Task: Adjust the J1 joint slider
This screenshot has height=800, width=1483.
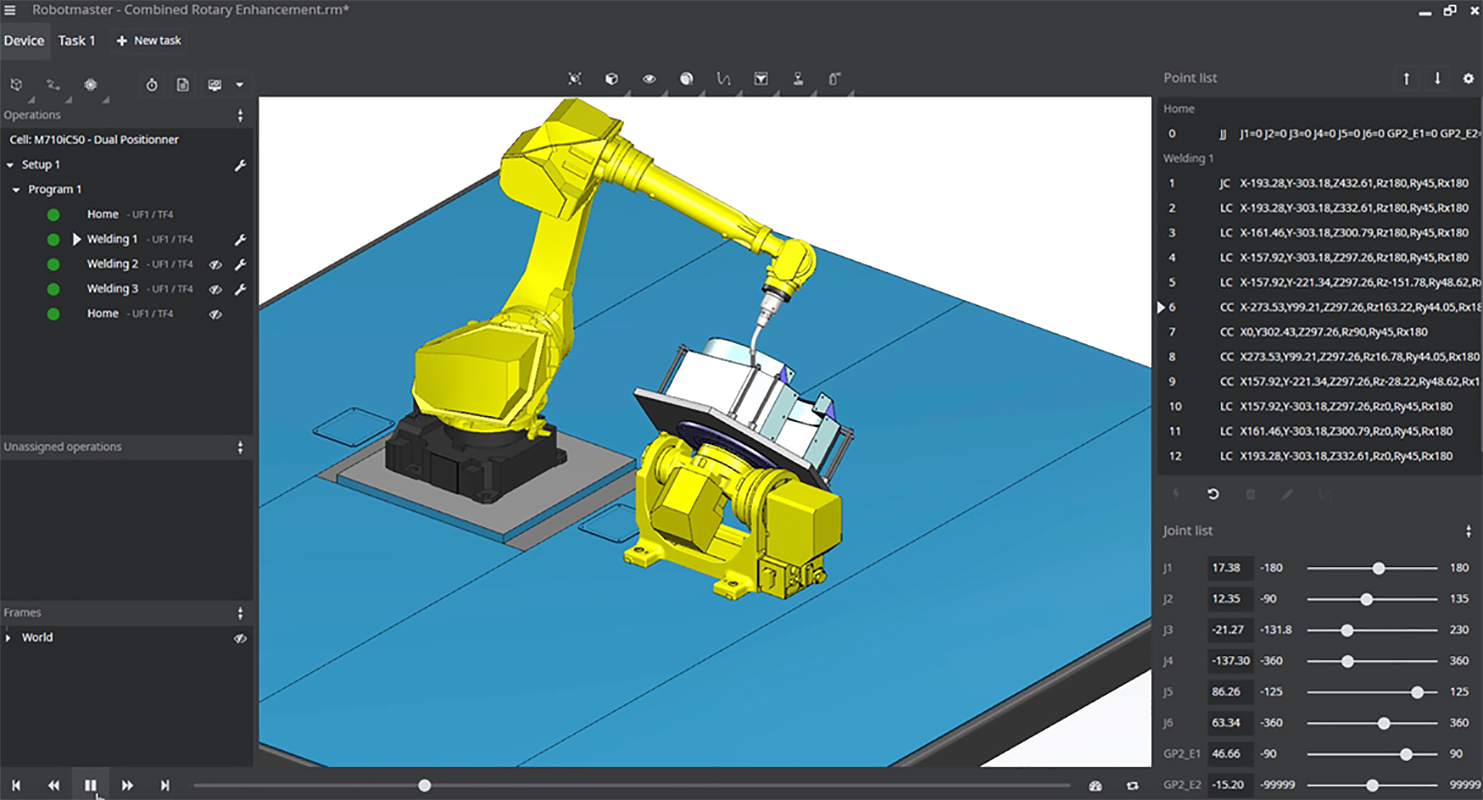Action: (1379, 568)
